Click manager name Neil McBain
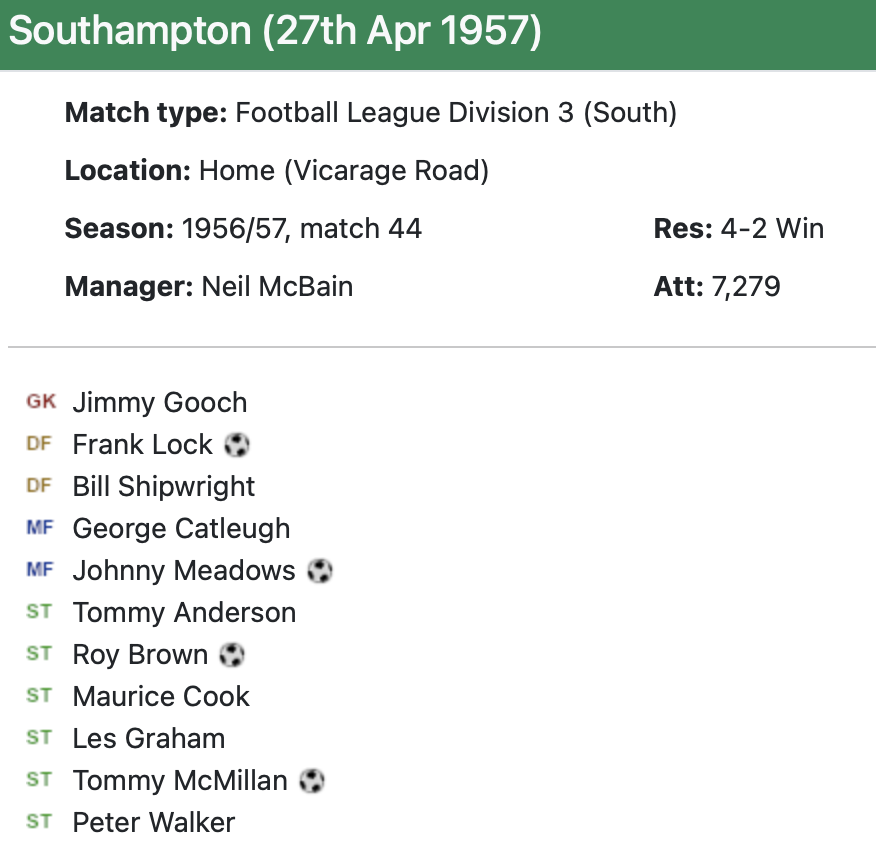This screenshot has height=856, width=876. 277,287
